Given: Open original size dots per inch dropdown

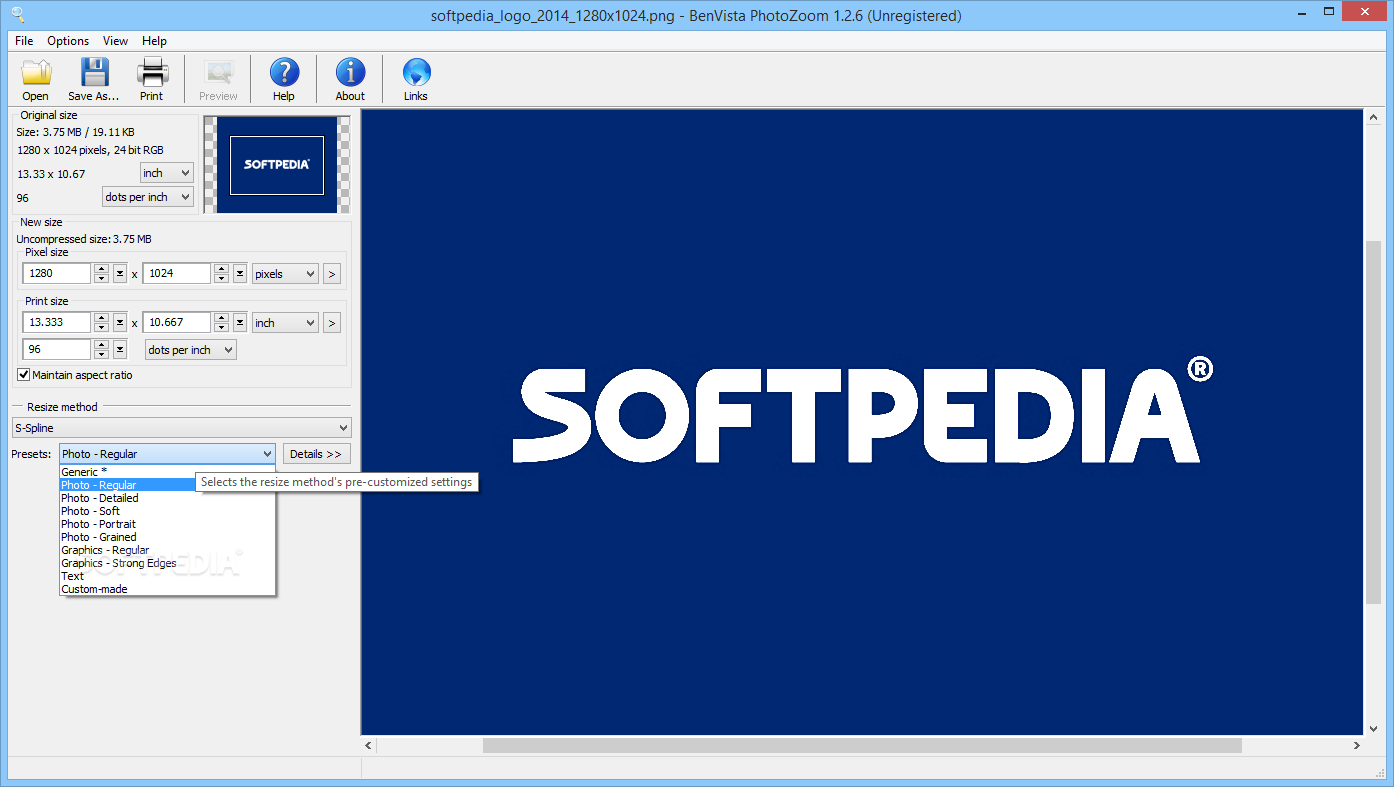Looking at the screenshot, I should point(148,197).
